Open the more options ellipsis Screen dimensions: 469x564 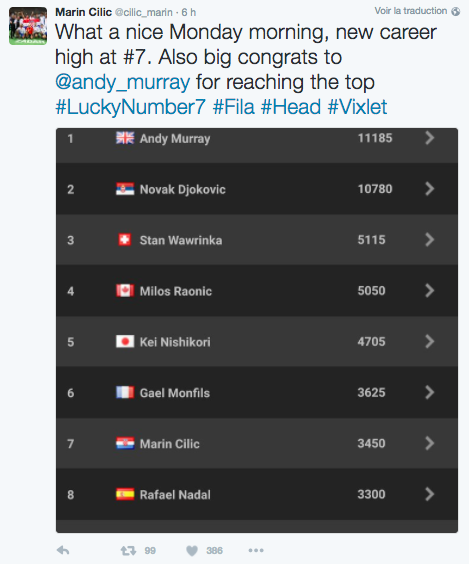[256, 550]
